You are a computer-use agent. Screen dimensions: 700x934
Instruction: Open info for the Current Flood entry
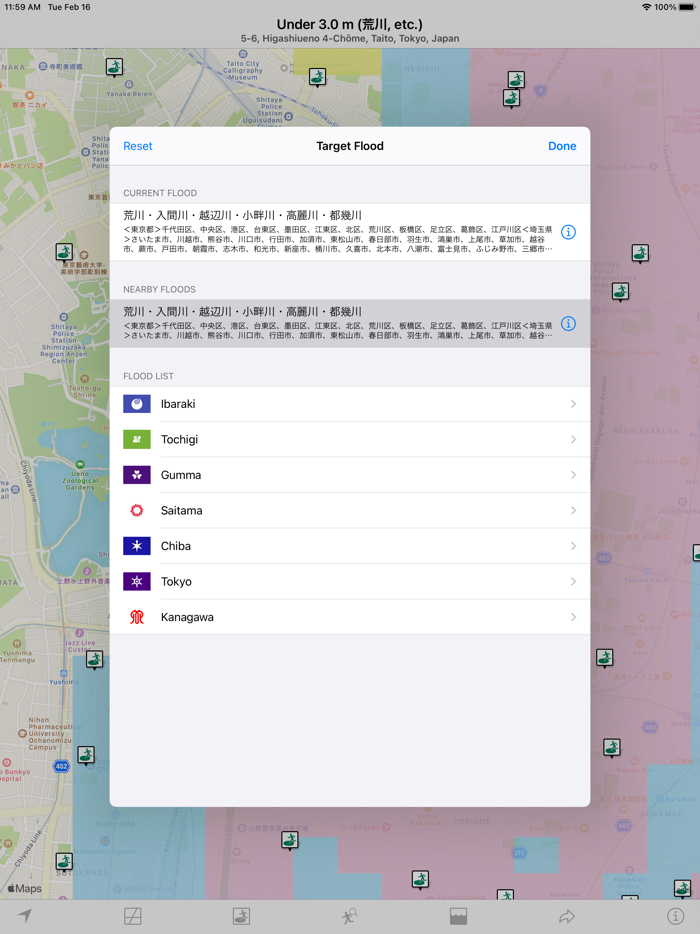pyautogui.click(x=568, y=232)
